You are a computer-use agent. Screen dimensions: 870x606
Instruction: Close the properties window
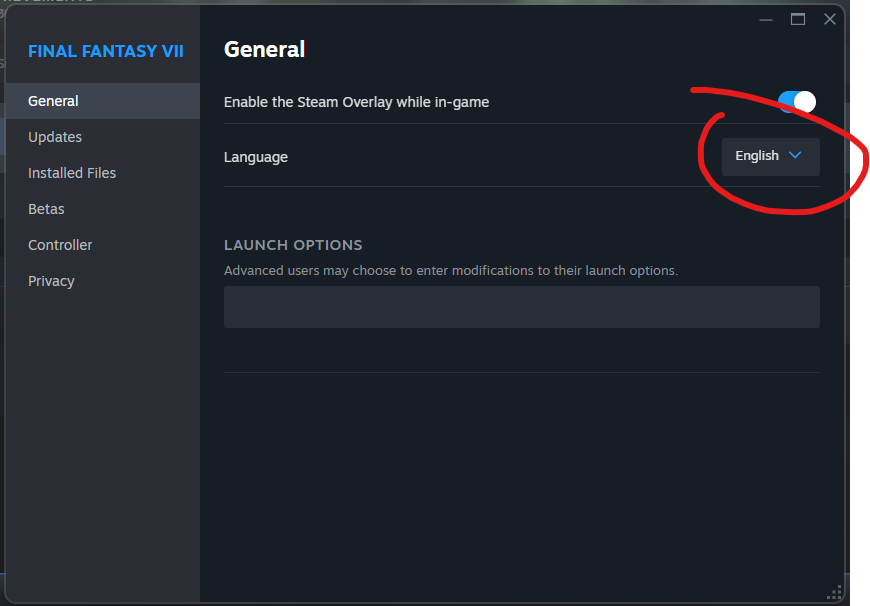click(829, 19)
